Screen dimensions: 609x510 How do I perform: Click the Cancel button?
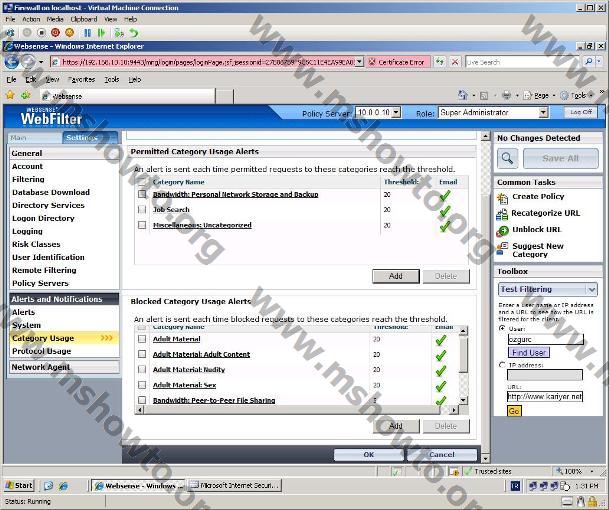click(x=442, y=454)
